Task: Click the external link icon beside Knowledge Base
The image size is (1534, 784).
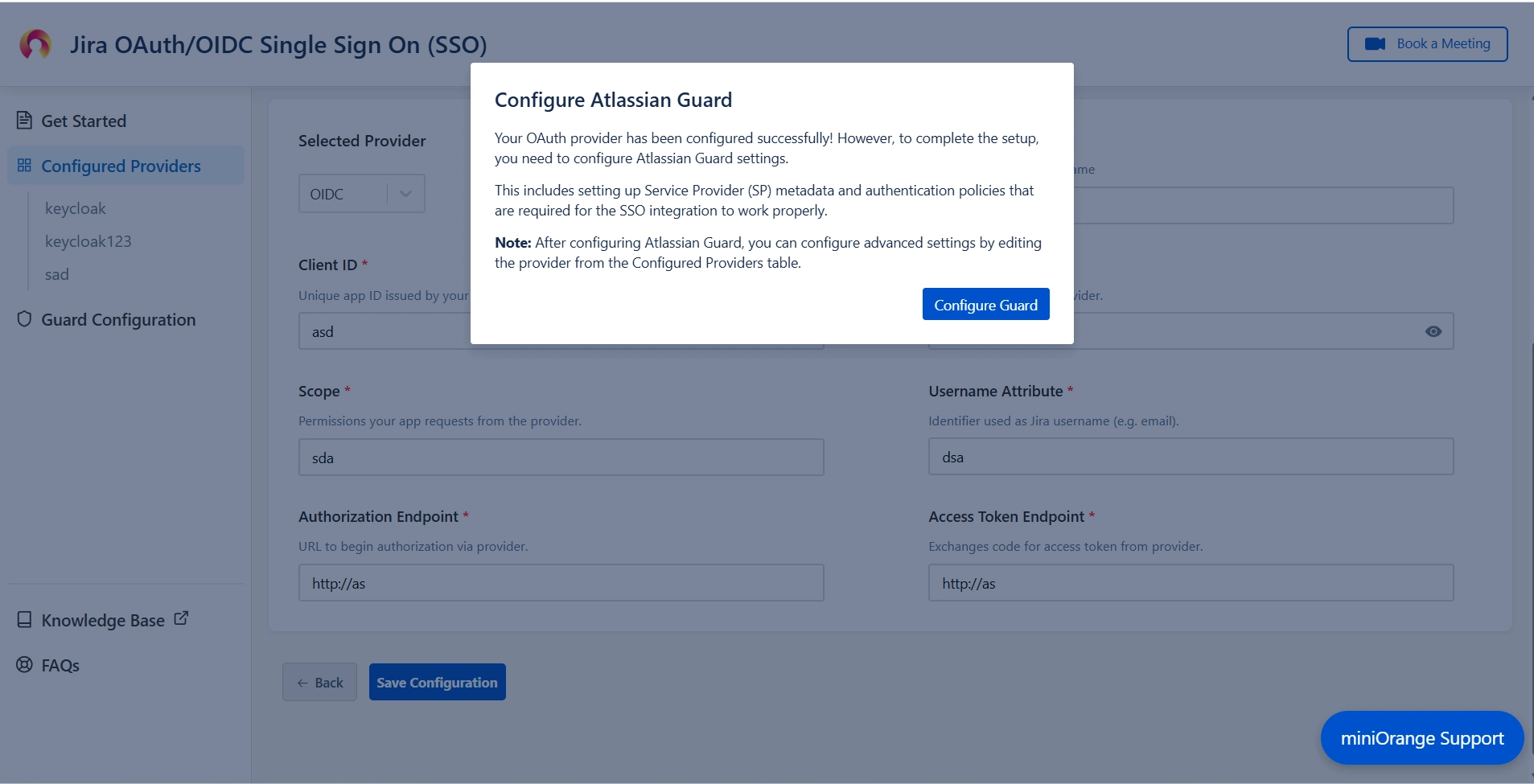Action: tap(181, 618)
